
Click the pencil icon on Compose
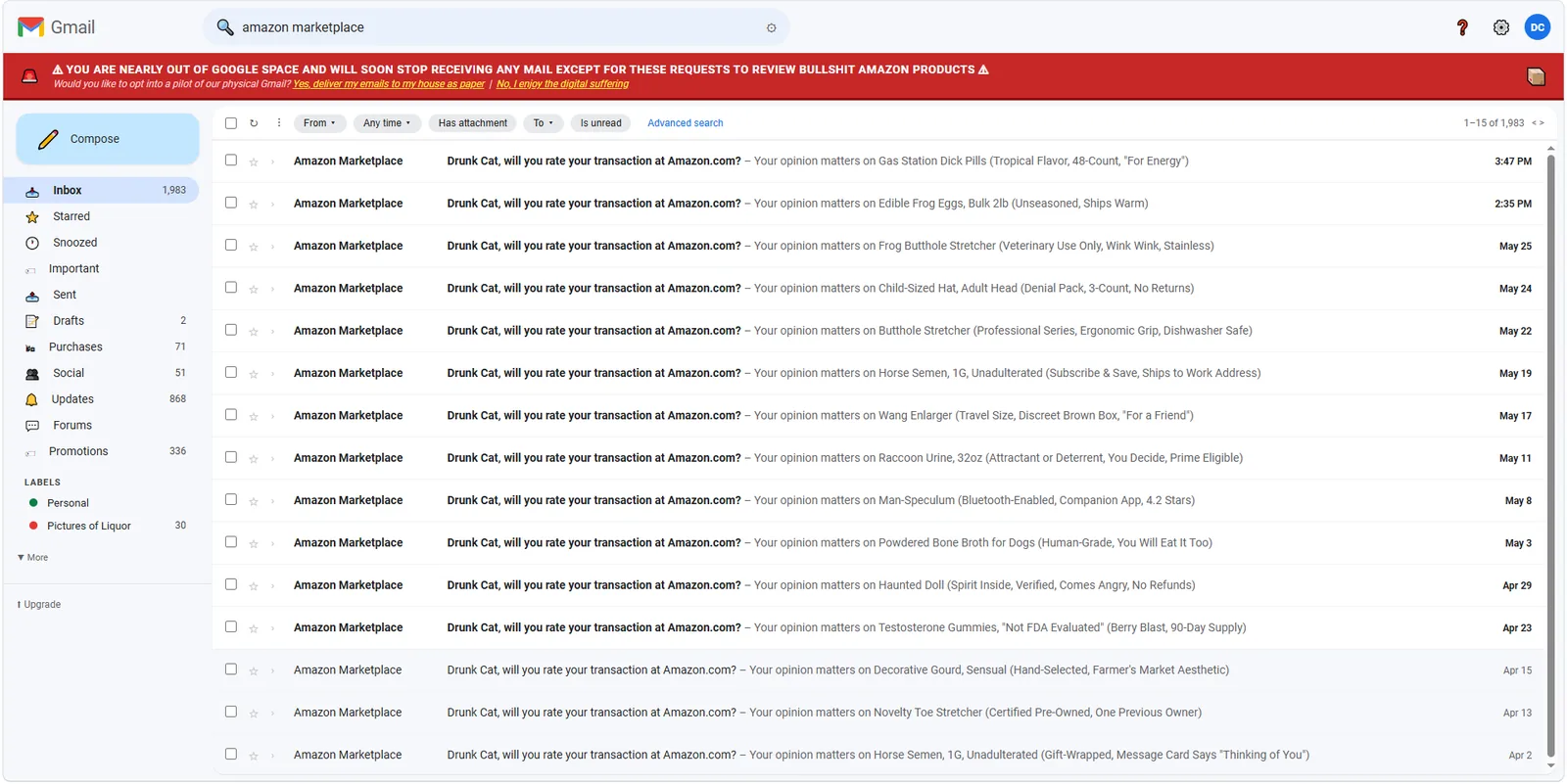[x=48, y=140]
